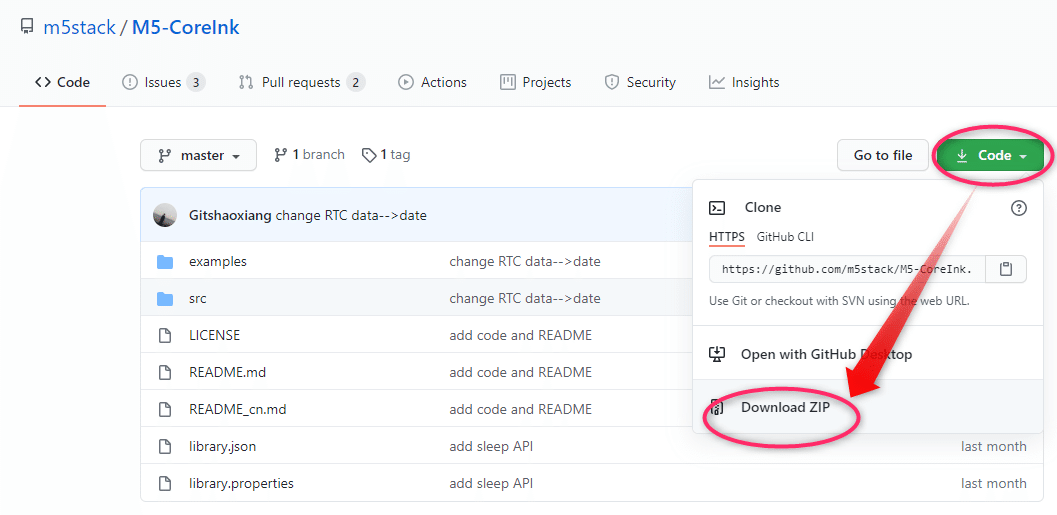Open the examples folder
The width and height of the screenshot is (1057, 515).
tap(218, 261)
